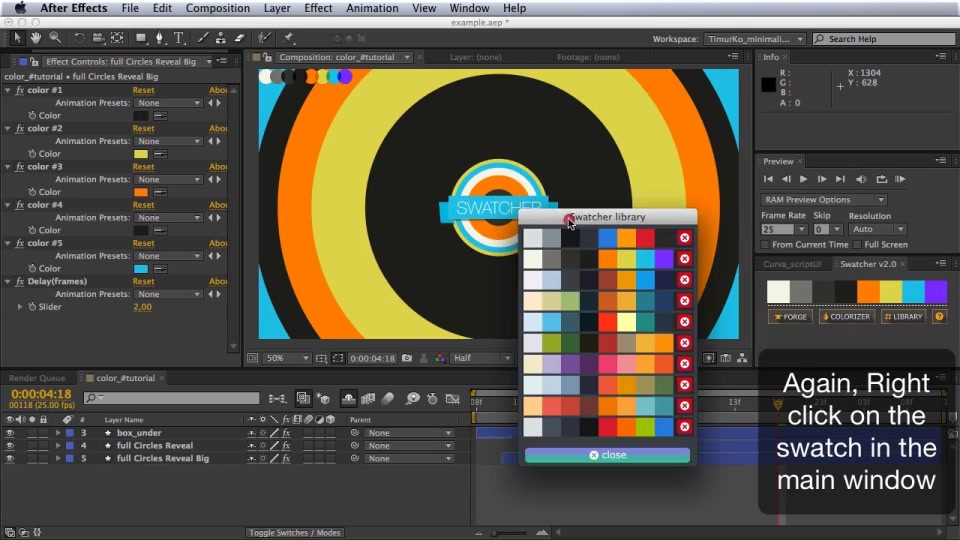Select the Rectangle shape tool

tap(141, 38)
